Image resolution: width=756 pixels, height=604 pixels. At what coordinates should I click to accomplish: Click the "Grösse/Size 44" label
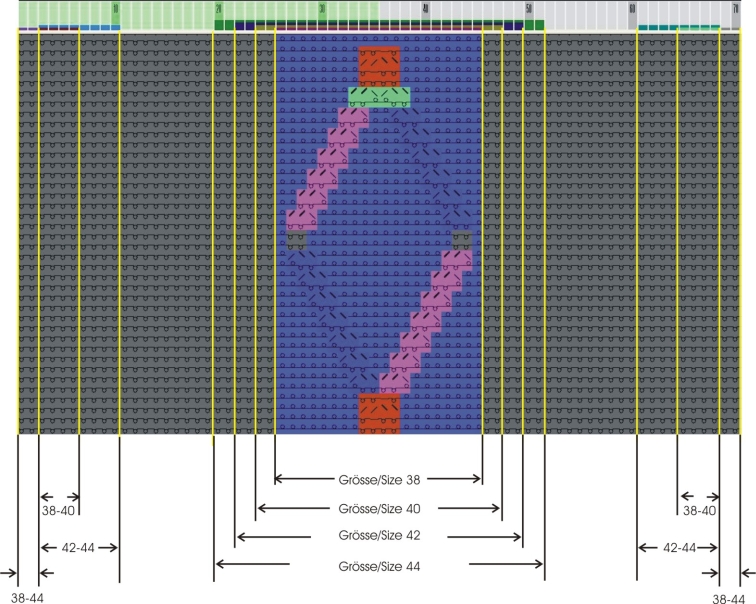coord(379,564)
